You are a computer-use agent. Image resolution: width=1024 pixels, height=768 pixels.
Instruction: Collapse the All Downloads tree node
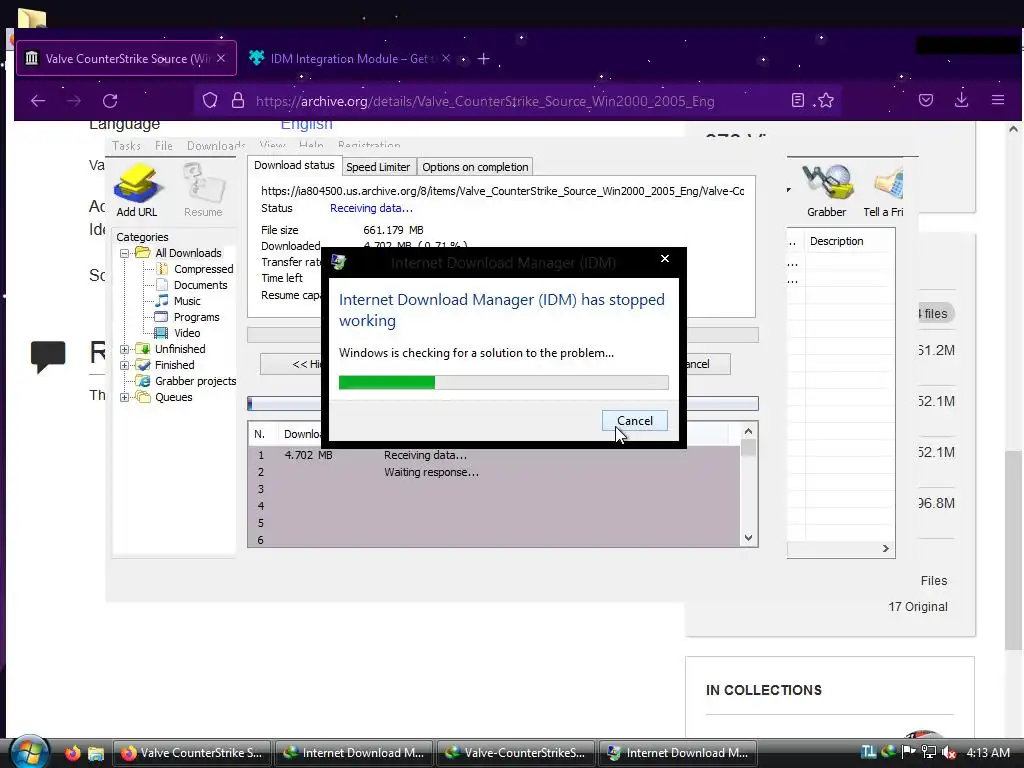click(x=124, y=253)
